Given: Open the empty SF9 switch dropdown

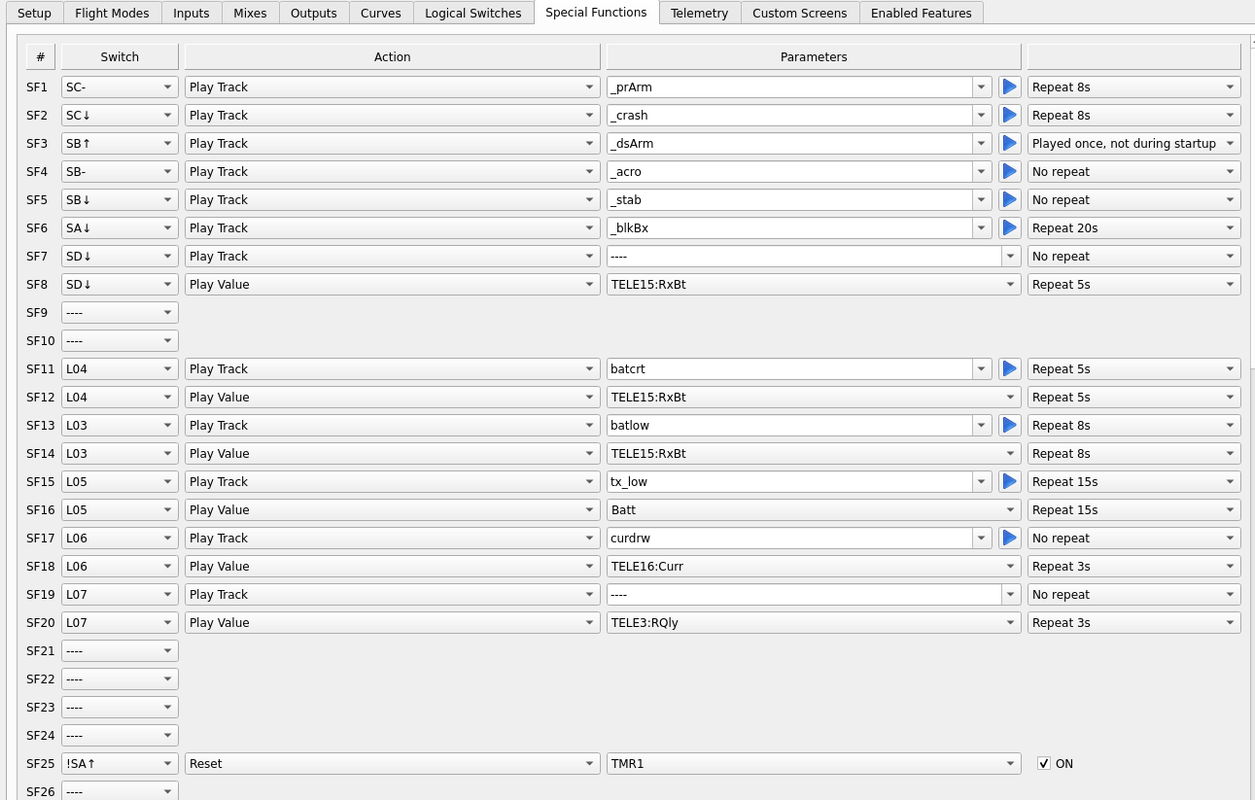Looking at the screenshot, I should pyautogui.click(x=120, y=312).
